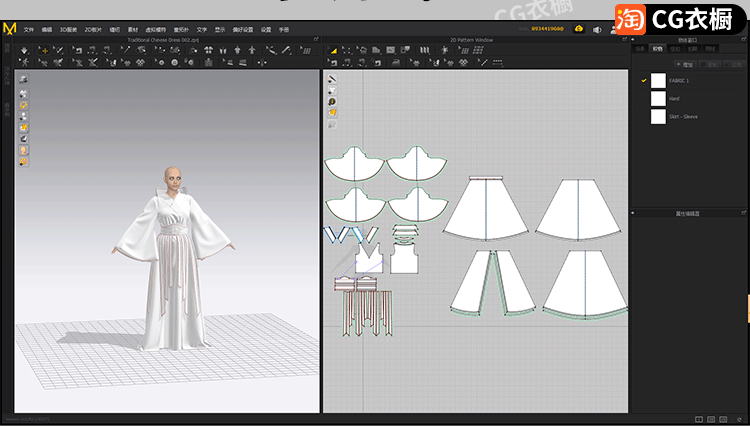The height and width of the screenshot is (426, 750).
Task: Open the 文件 menu
Action: [28, 29]
